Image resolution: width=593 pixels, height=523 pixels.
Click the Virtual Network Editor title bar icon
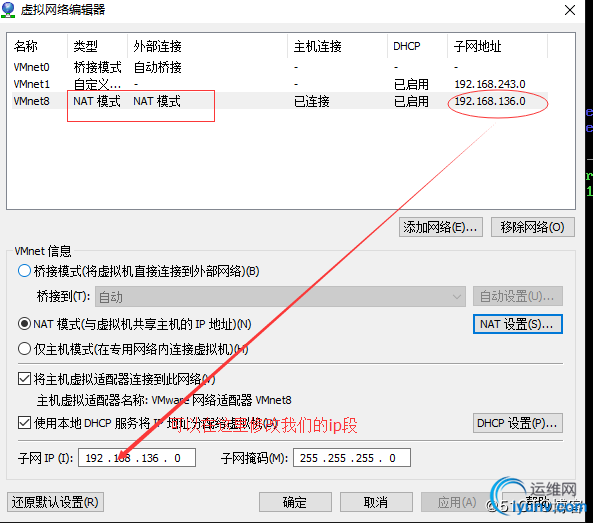point(8,10)
